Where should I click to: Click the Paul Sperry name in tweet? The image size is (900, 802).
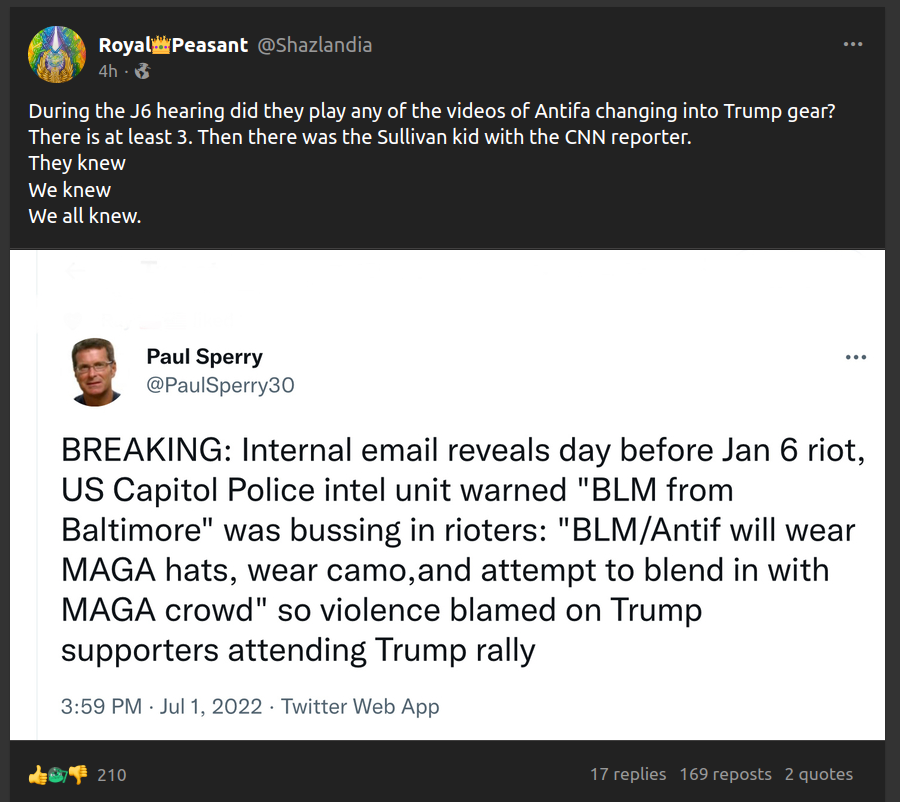coord(204,357)
